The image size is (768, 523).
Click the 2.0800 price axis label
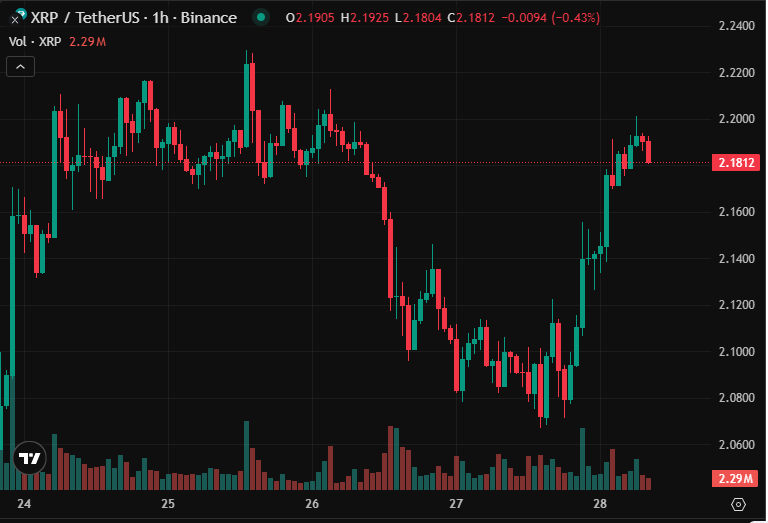[x=737, y=398]
